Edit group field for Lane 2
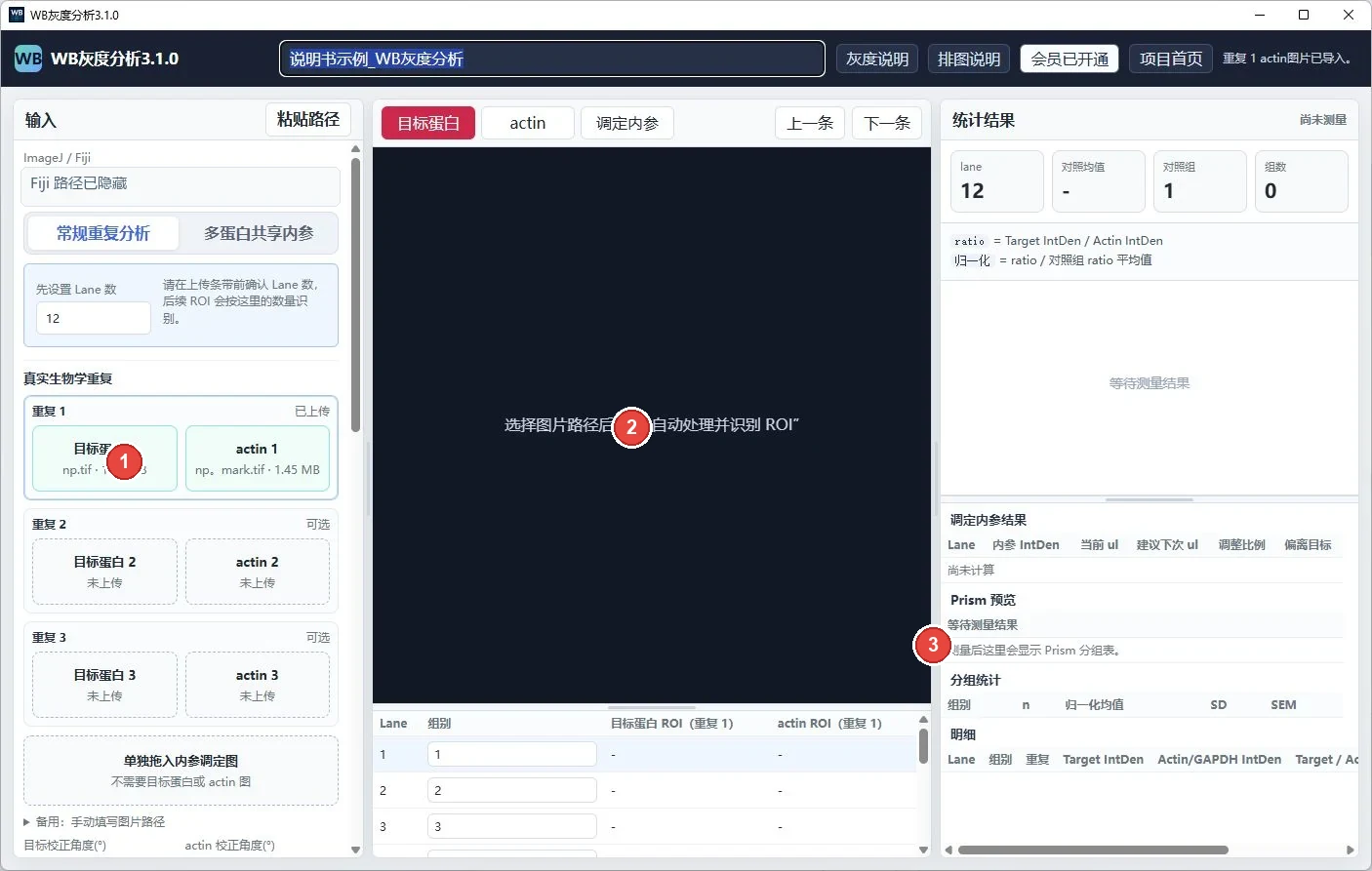The width and height of the screenshot is (1372, 871). [x=511, y=790]
